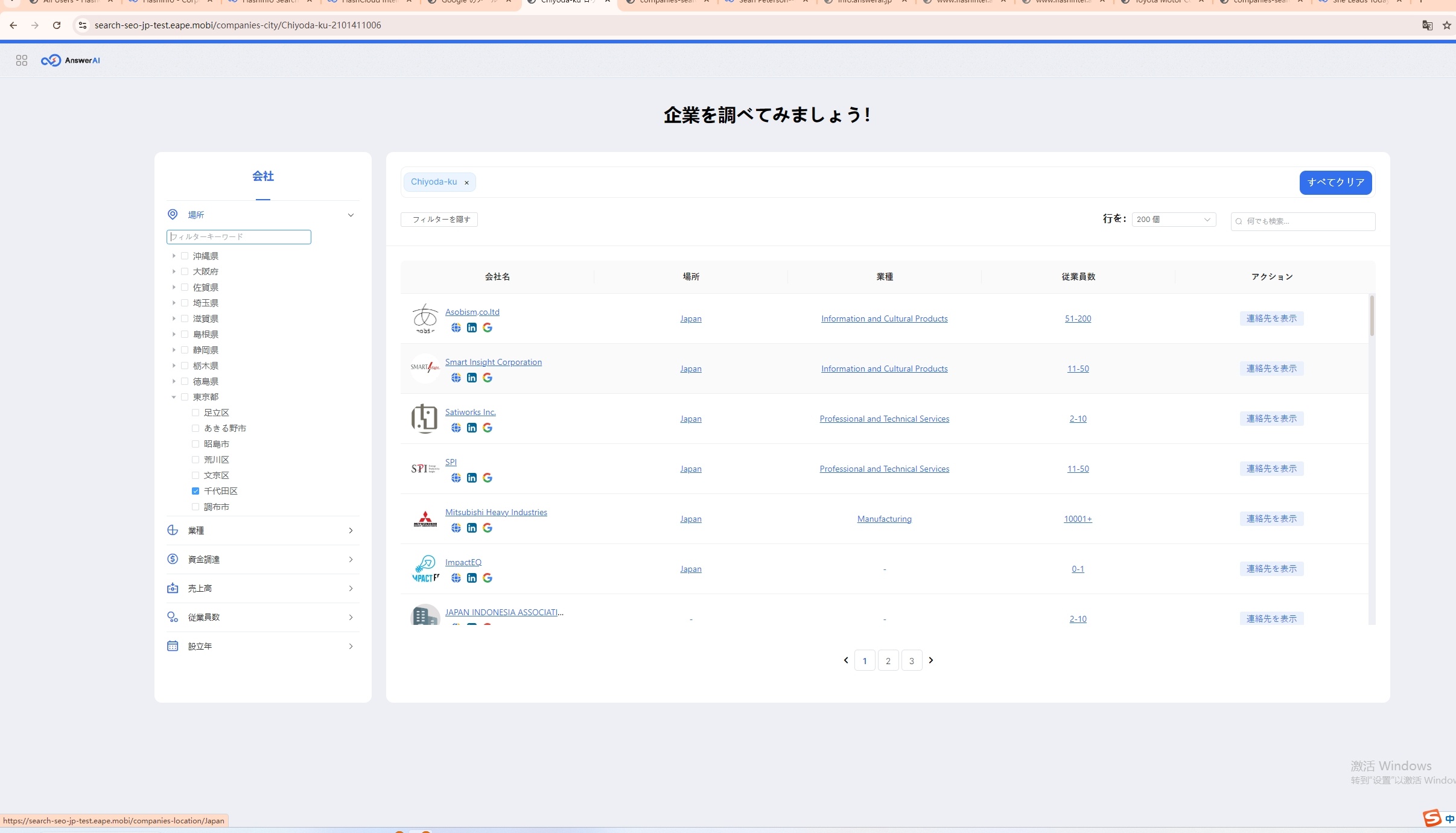Open website globe icon for Satiworks Inc.

456,428
